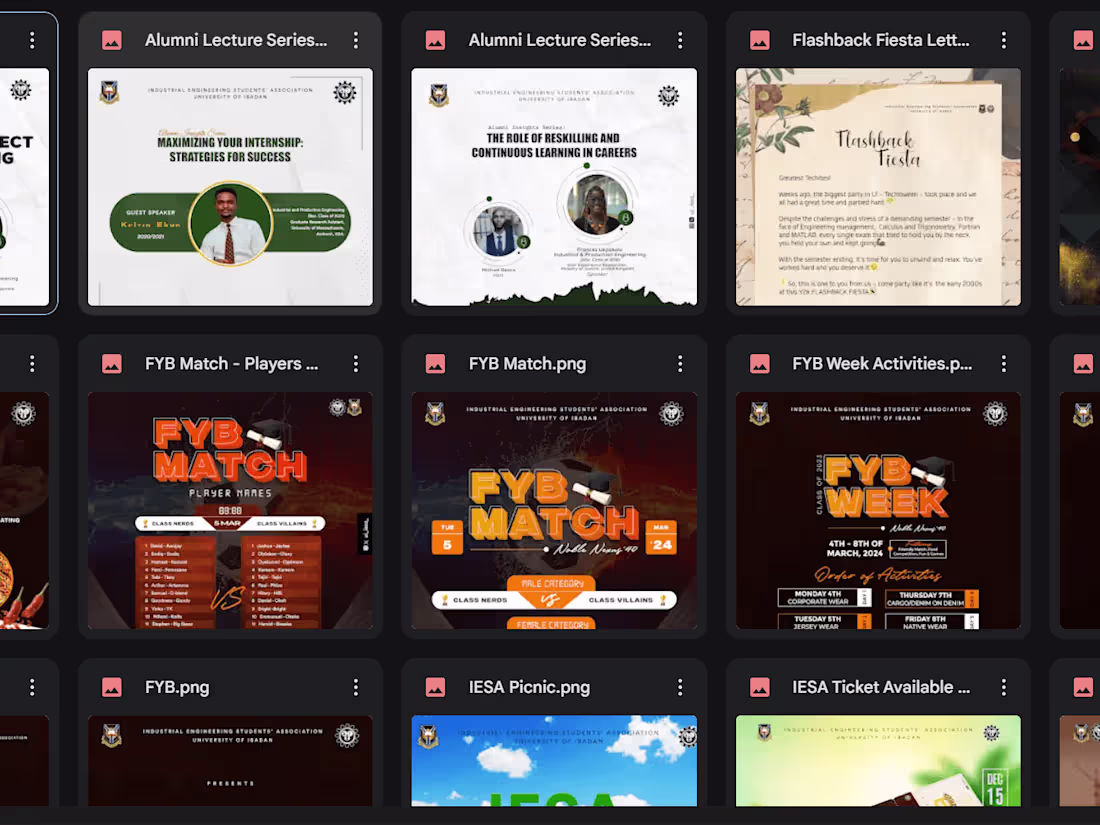
Task: Open more options for IESA Ticket Available file
Action: [1004, 687]
